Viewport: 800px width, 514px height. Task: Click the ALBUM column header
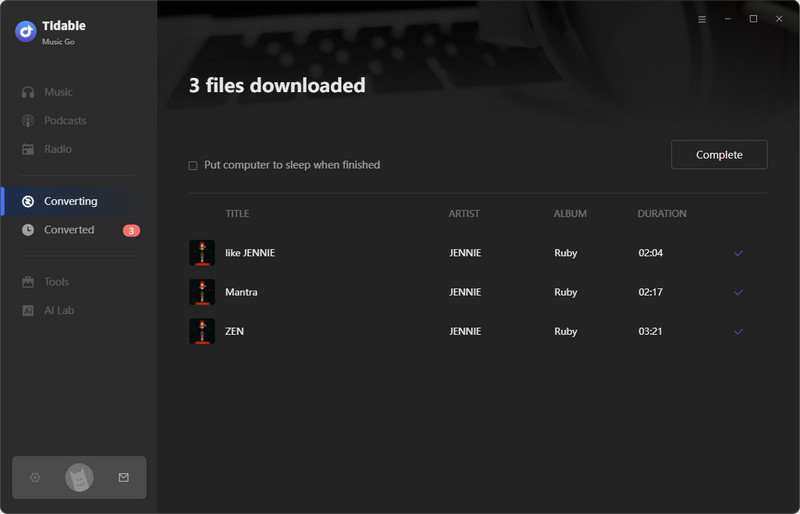click(x=570, y=213)
